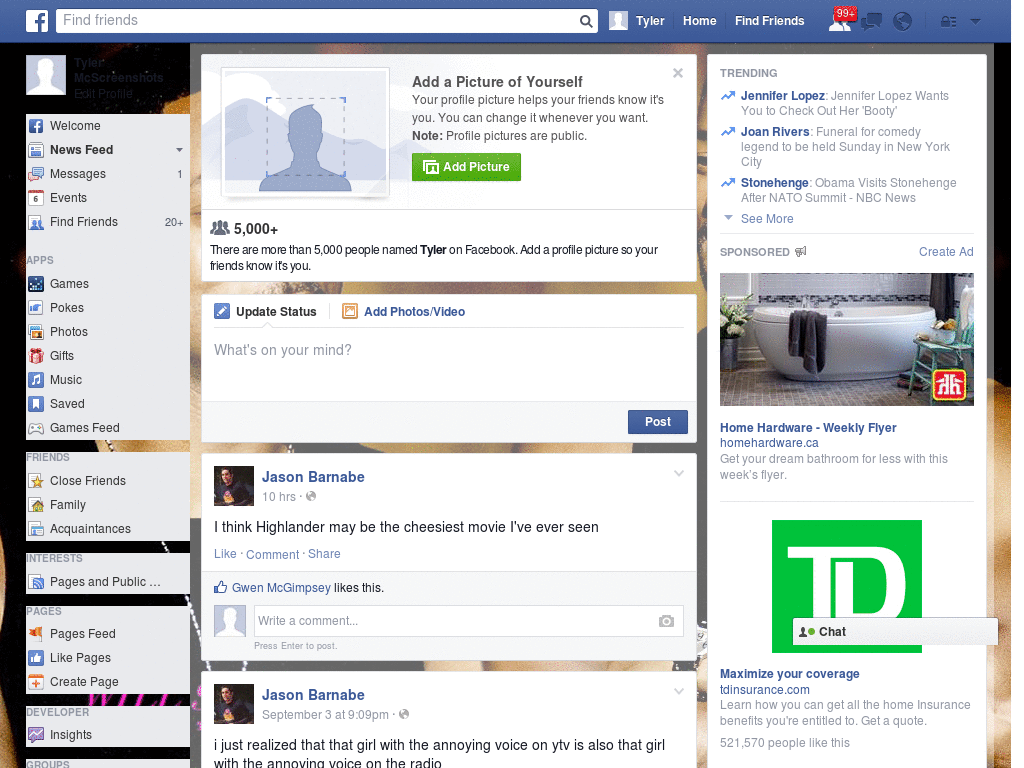Expand See More trending topics

tap(767, 219)
